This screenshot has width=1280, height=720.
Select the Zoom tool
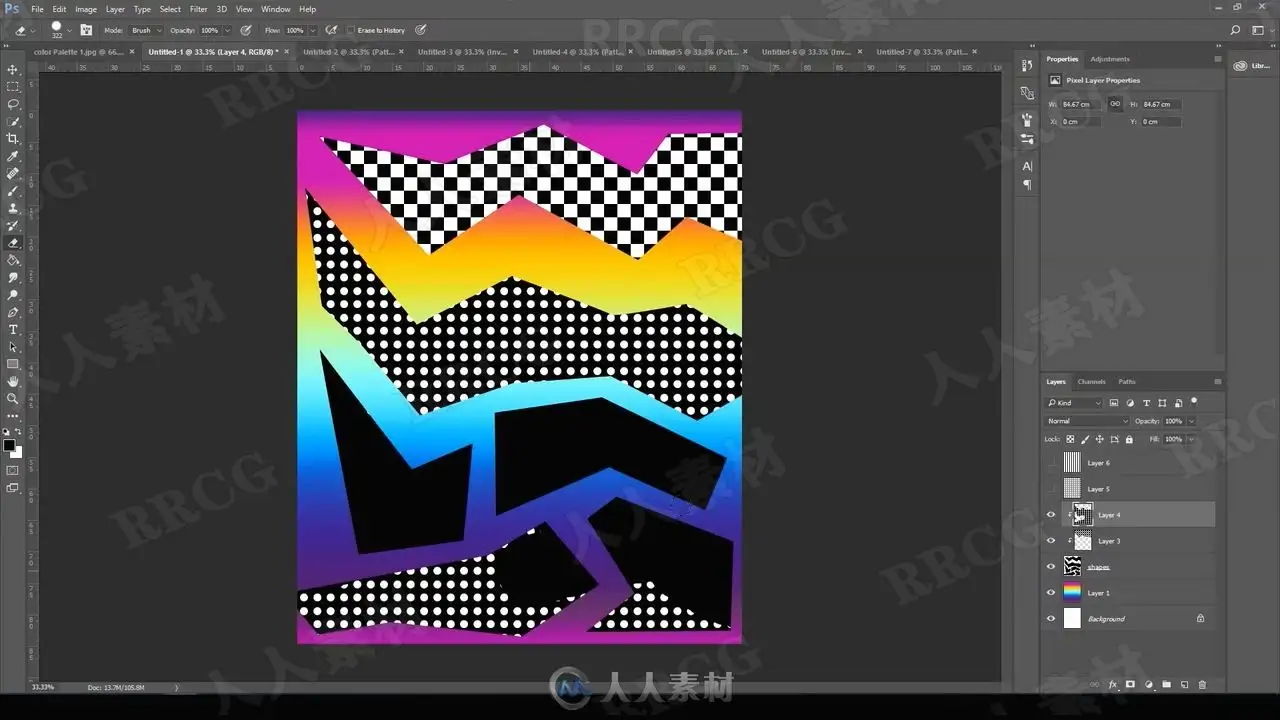coord(13,398)
